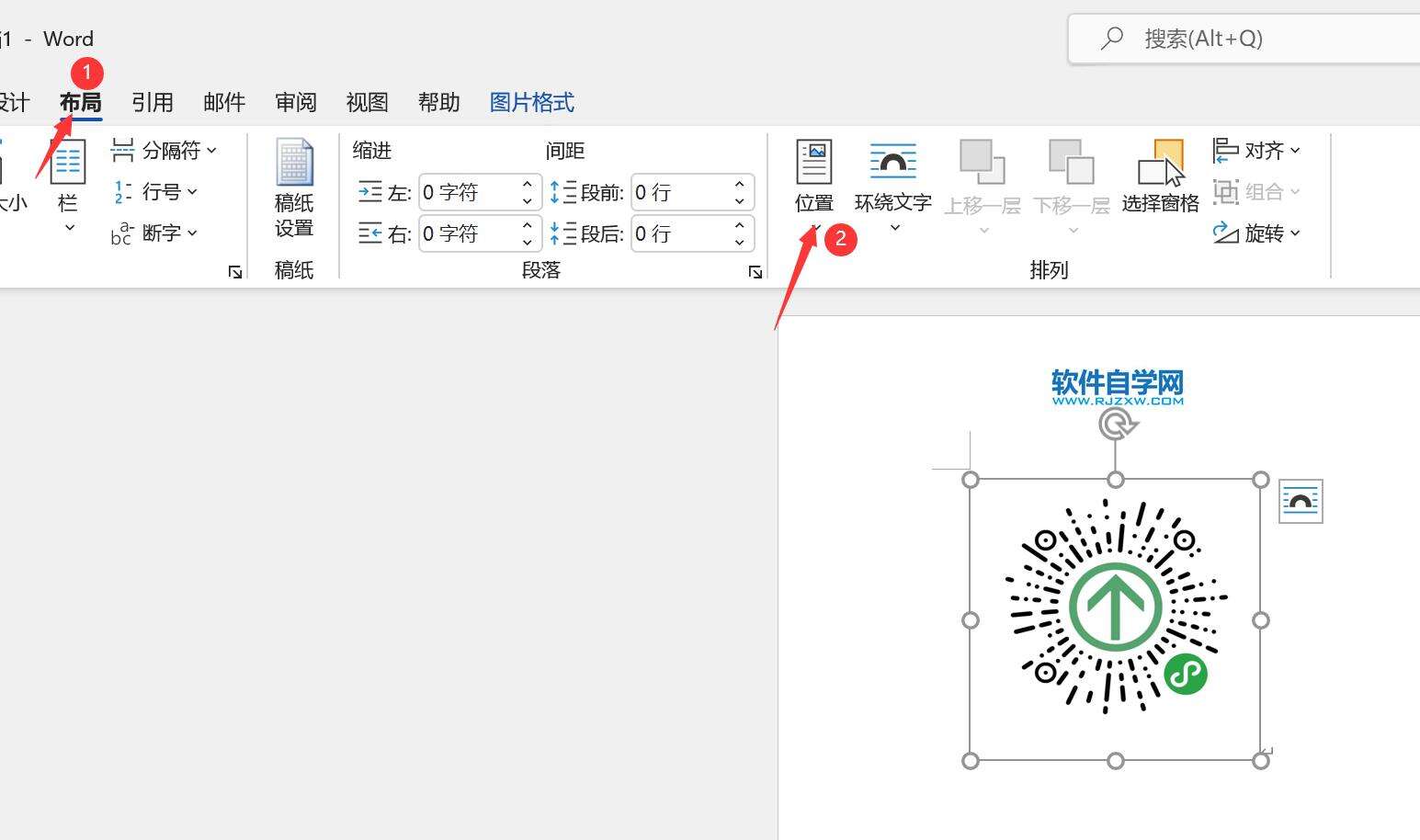
Task: Open the 栏 (Columns) menu
Action: pos(68,187)
